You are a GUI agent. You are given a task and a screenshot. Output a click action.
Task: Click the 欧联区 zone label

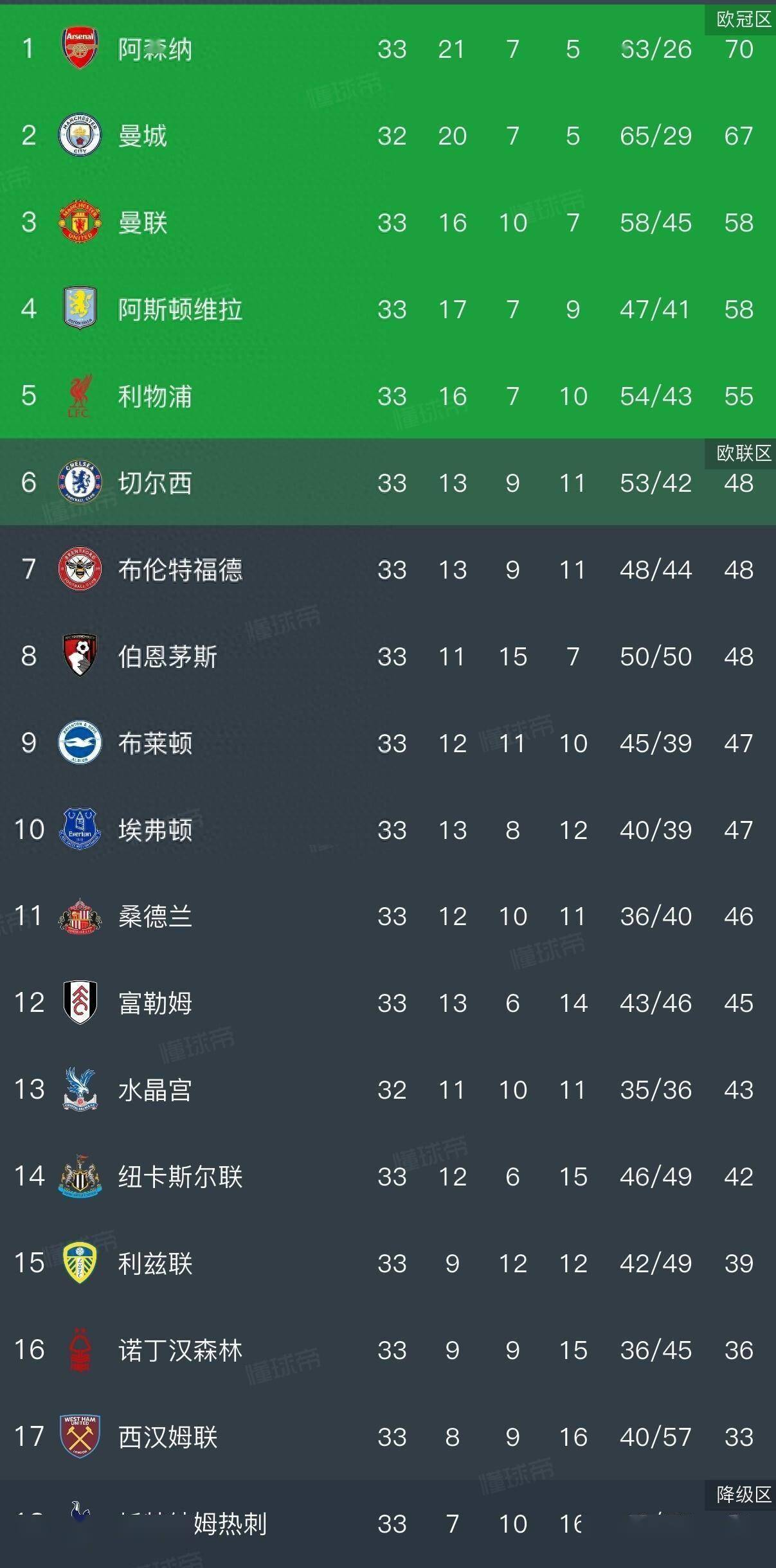pos(743,453)
